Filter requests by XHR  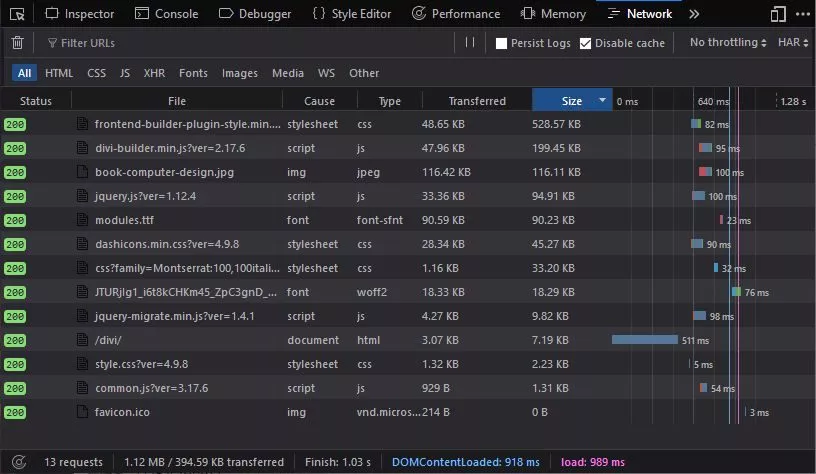point(154,73)
